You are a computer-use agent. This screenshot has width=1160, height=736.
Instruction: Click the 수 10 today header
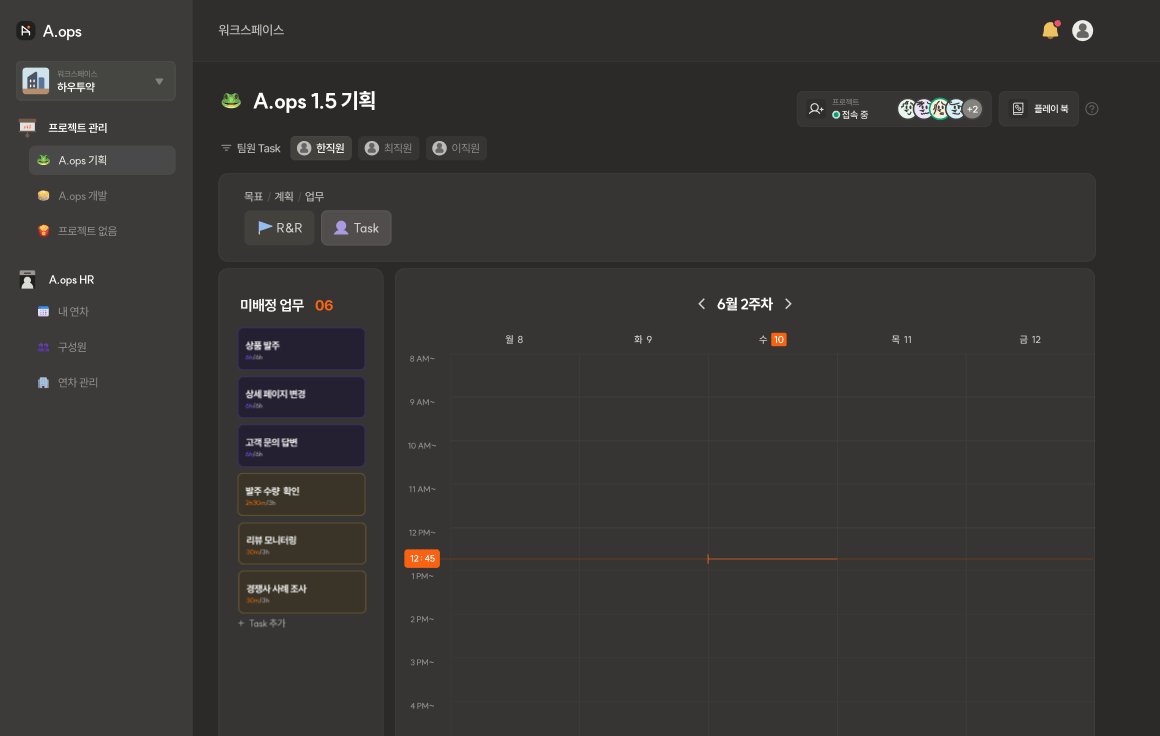pos(772,340)
